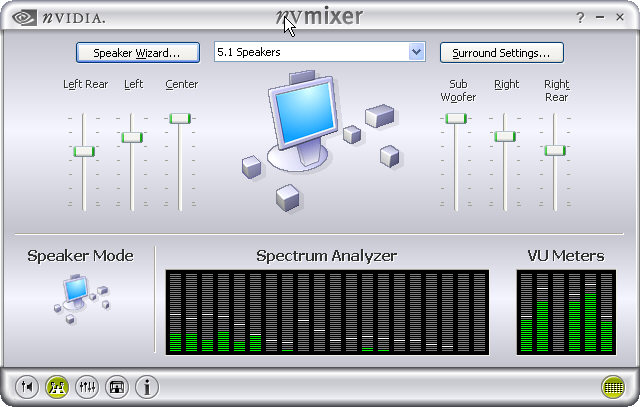Screen dimensions: 640x407
Task: Click the Left volume slider thumb
Action: coord(132,137)
